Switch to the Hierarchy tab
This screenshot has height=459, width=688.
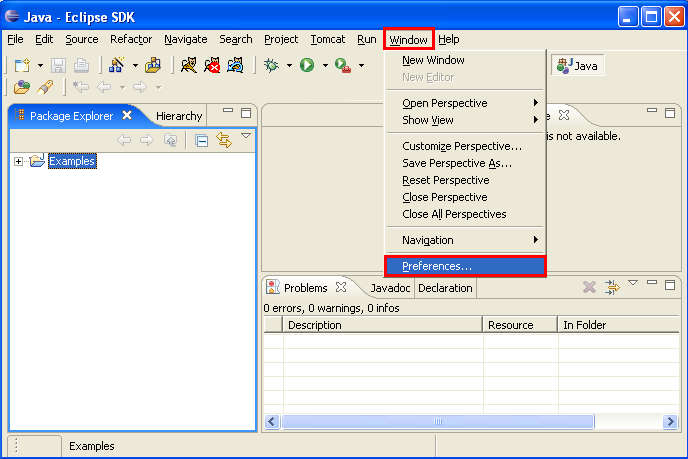pos(179,116)
